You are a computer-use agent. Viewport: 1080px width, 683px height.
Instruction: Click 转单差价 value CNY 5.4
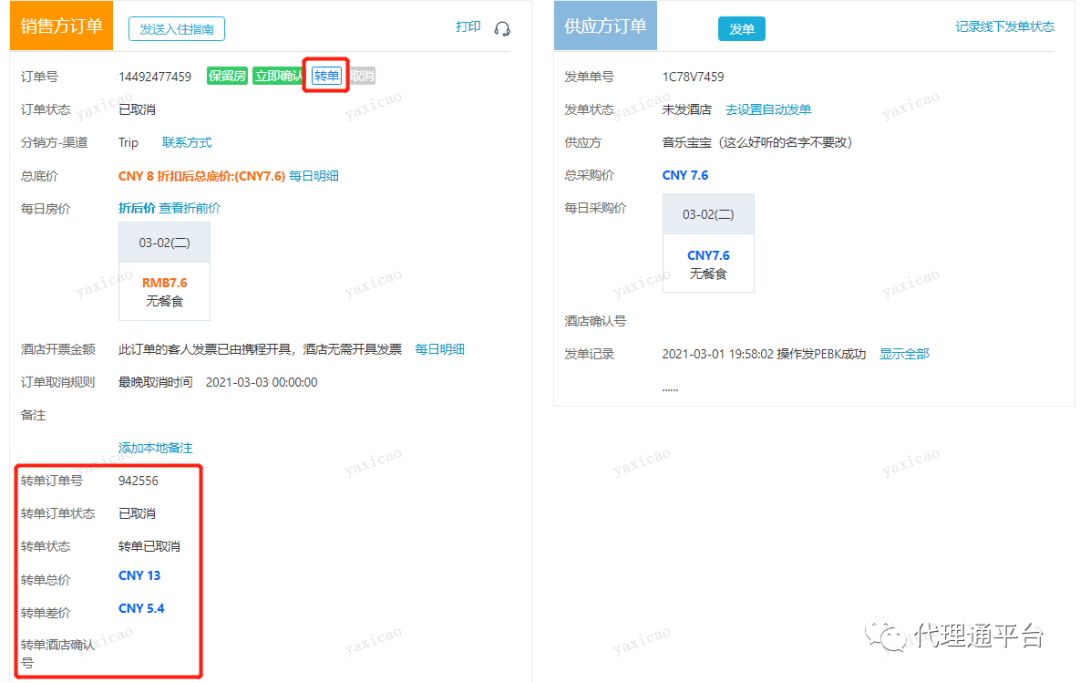point(141,609)
